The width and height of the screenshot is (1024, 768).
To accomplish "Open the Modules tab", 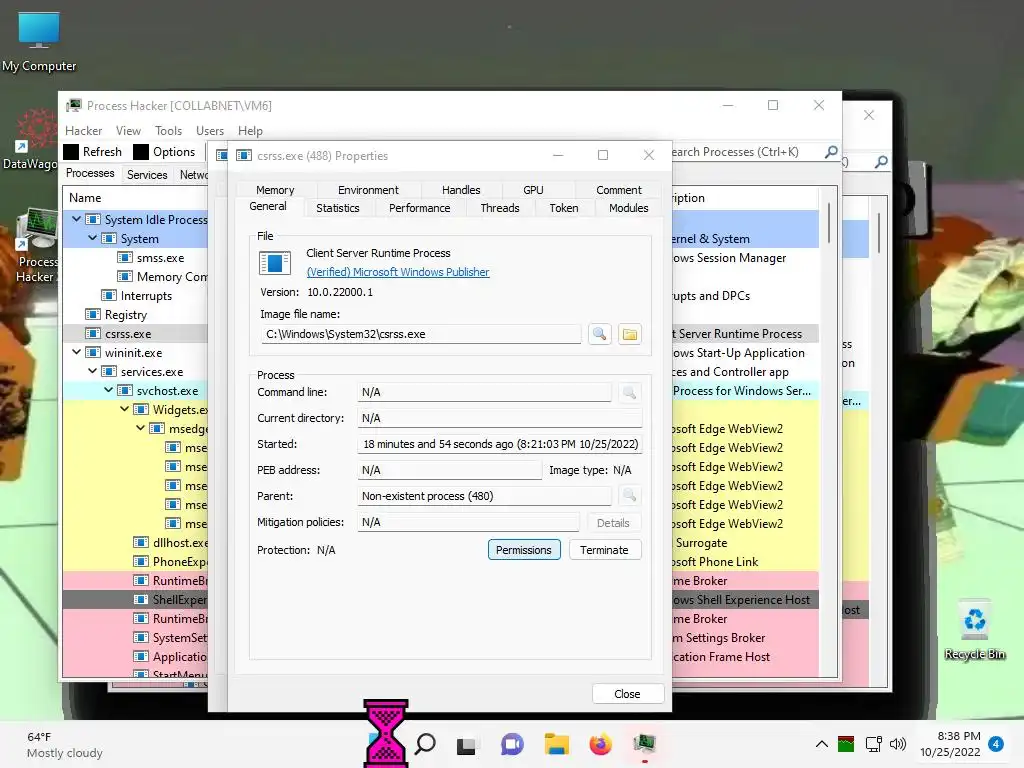I will click(628, 208).
